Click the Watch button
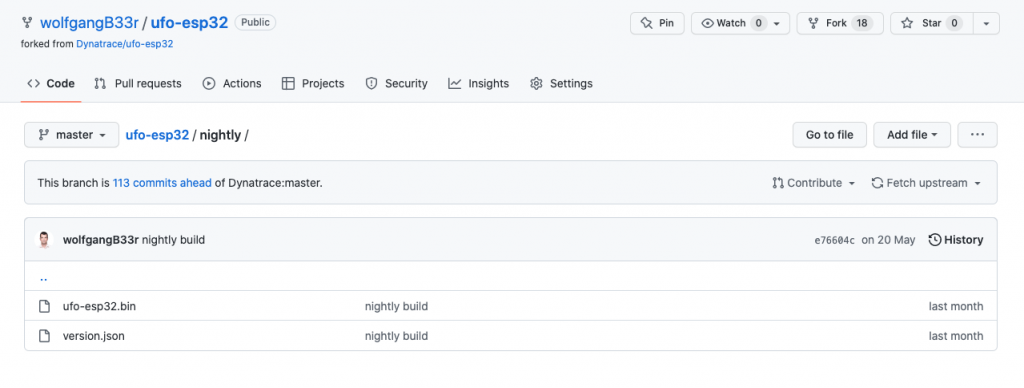Image resolution: width=1024 pixels, height=388 pixels. [731, 23]
